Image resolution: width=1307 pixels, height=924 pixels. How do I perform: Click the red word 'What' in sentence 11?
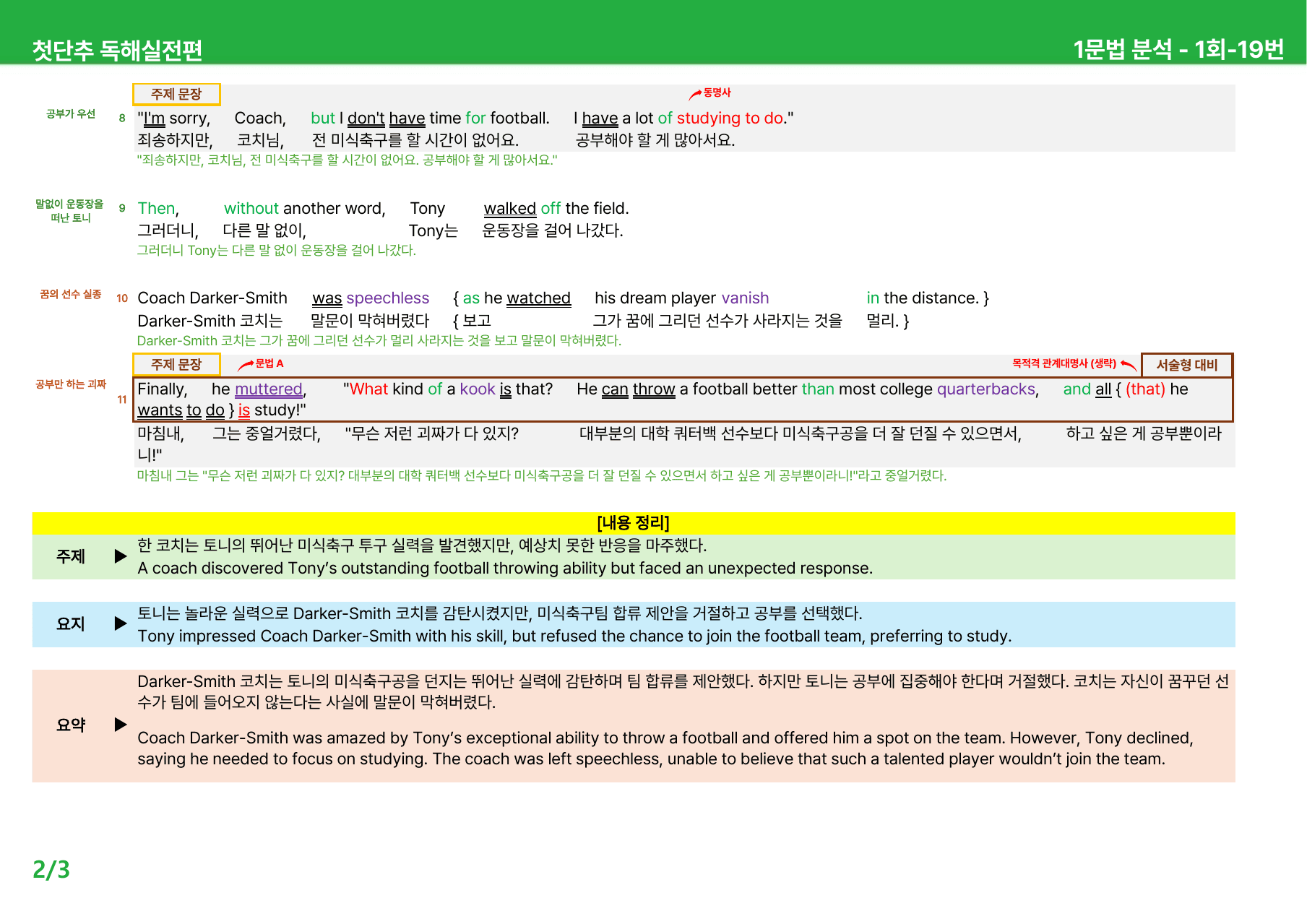[x=369, y=389]
